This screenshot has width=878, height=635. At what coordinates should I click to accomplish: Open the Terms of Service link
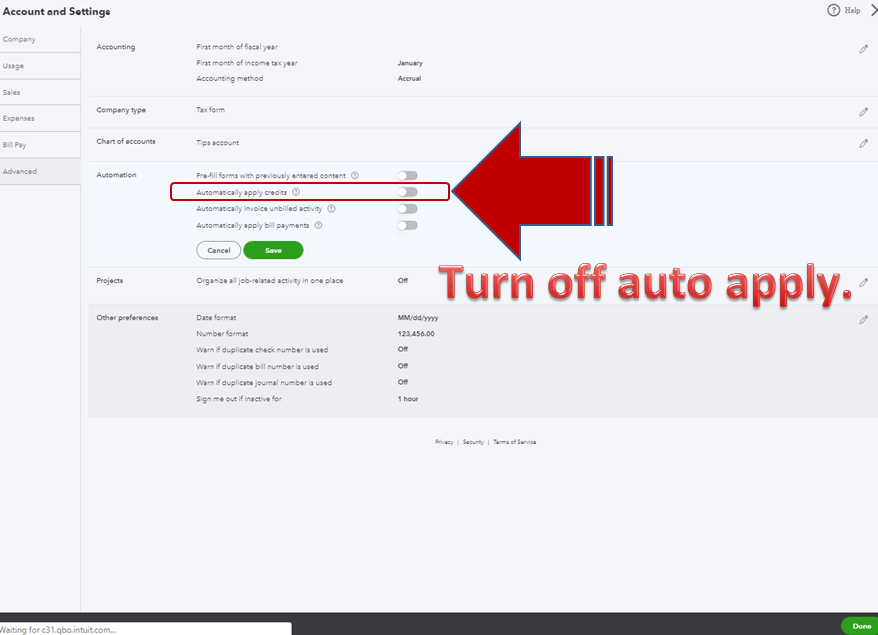click(515, 442)
